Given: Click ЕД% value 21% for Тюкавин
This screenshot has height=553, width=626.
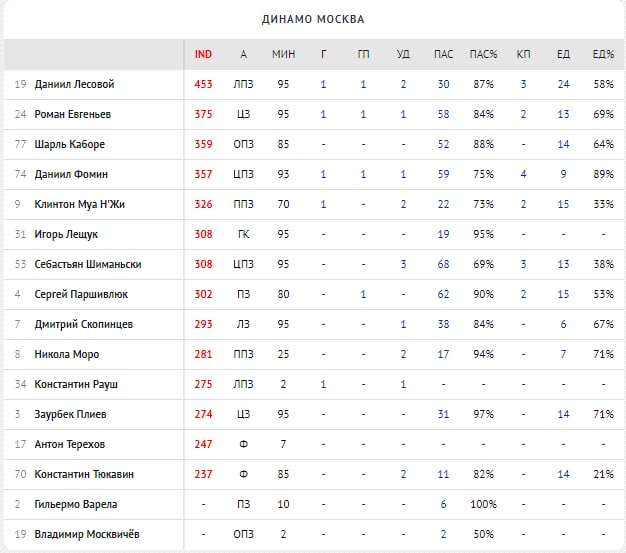Looking at the screenshot, I should point(603,474).
